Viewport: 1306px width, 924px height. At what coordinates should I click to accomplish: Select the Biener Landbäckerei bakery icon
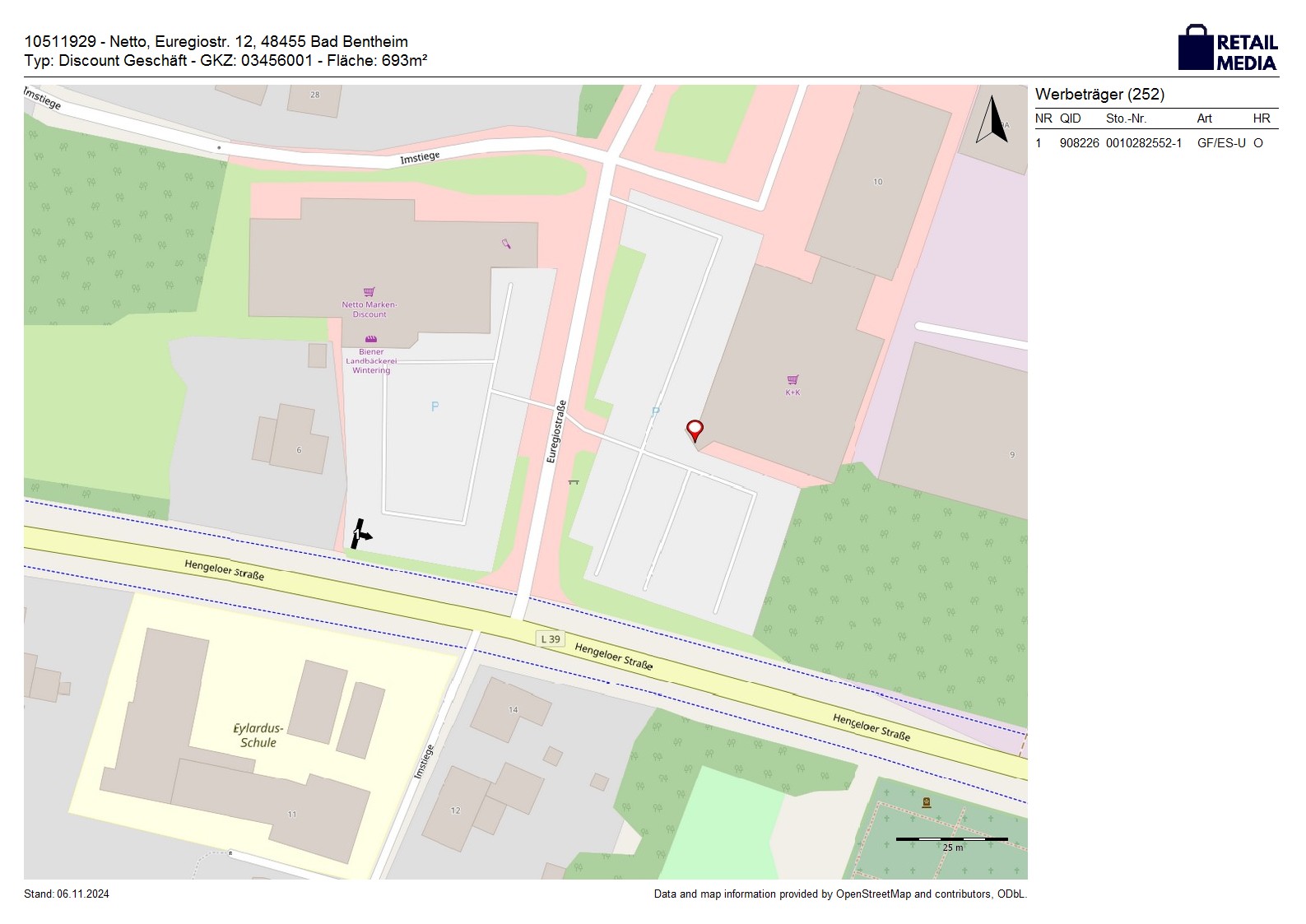click(371, 339)
